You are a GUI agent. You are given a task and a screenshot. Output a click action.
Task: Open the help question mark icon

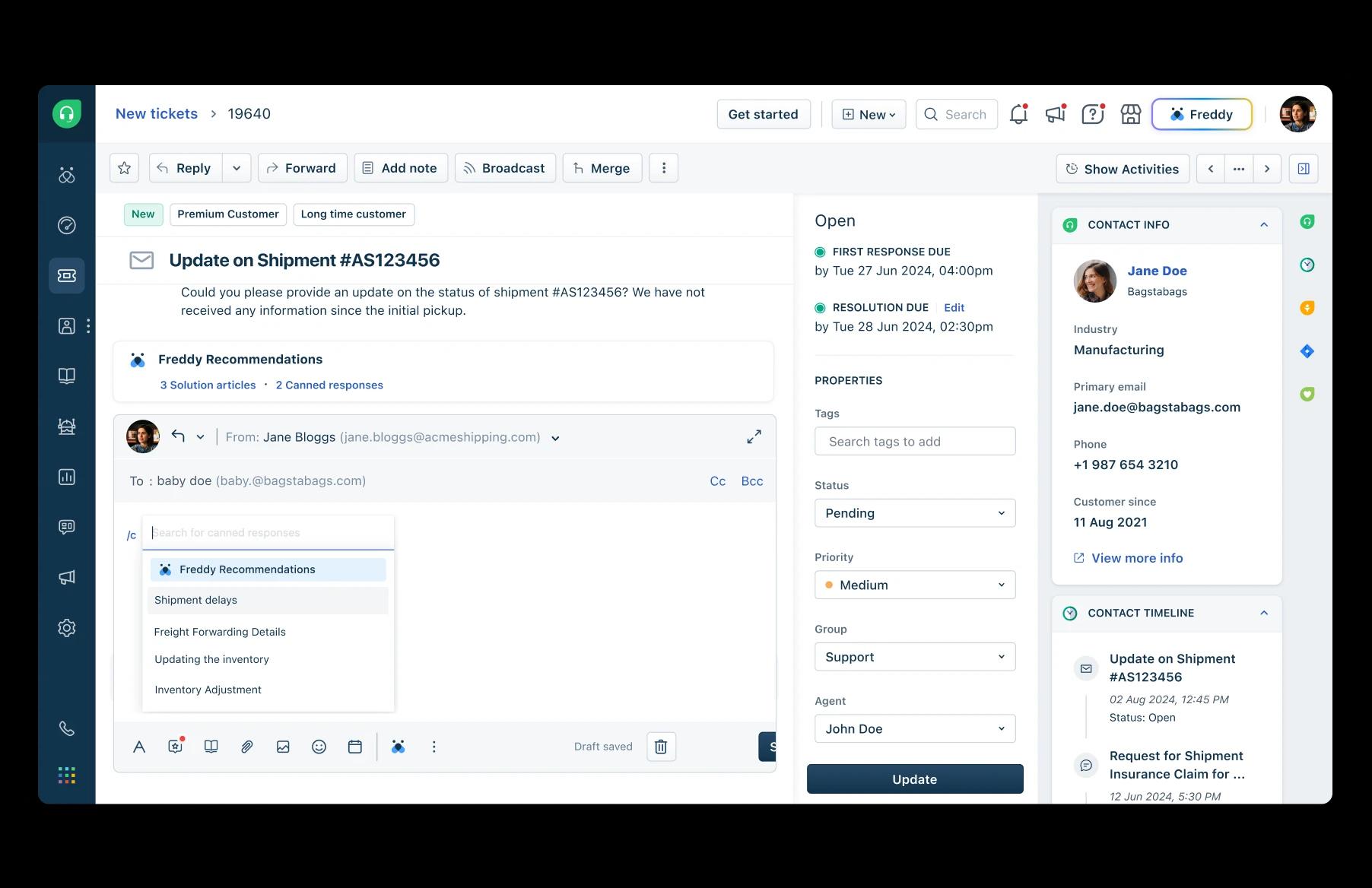1093,114
